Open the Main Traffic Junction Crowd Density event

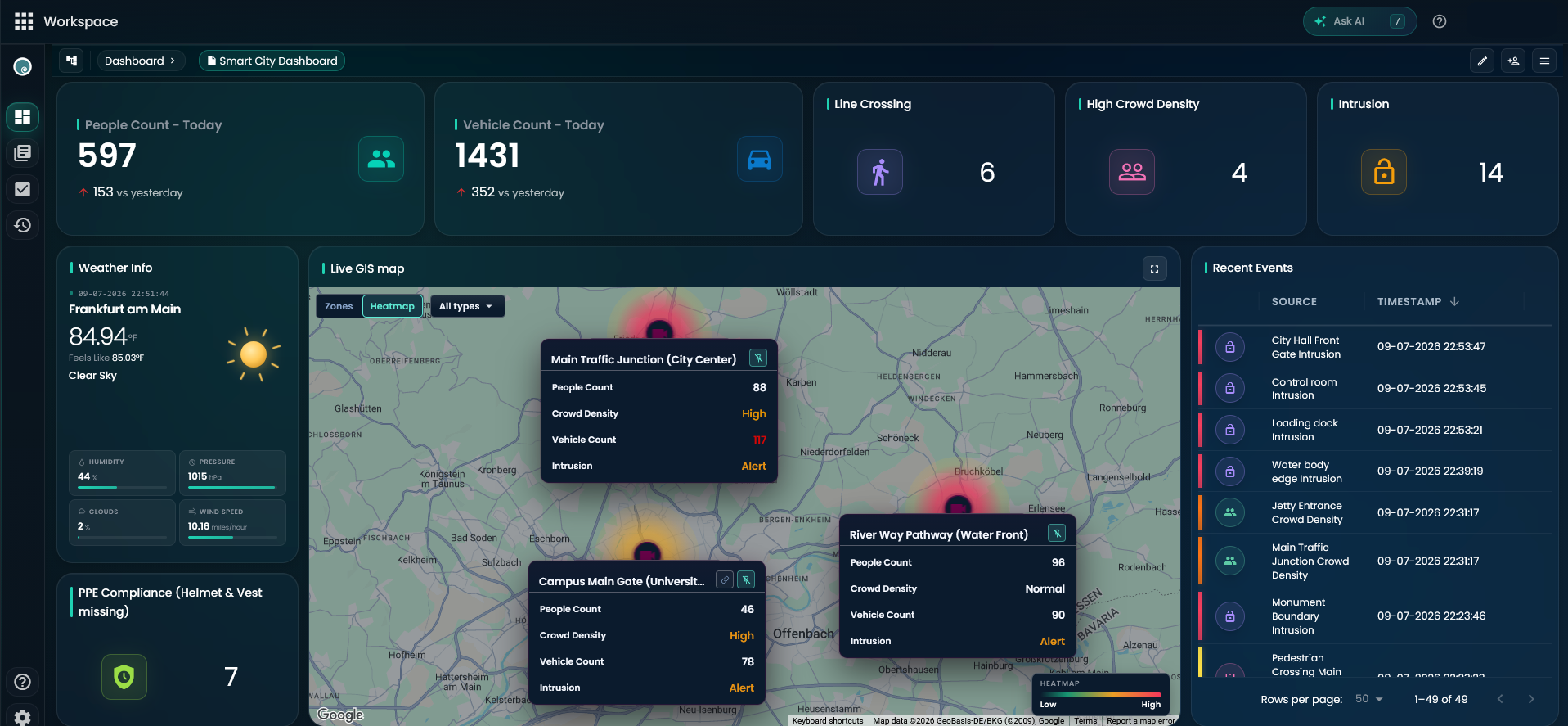coord(1374,561)
